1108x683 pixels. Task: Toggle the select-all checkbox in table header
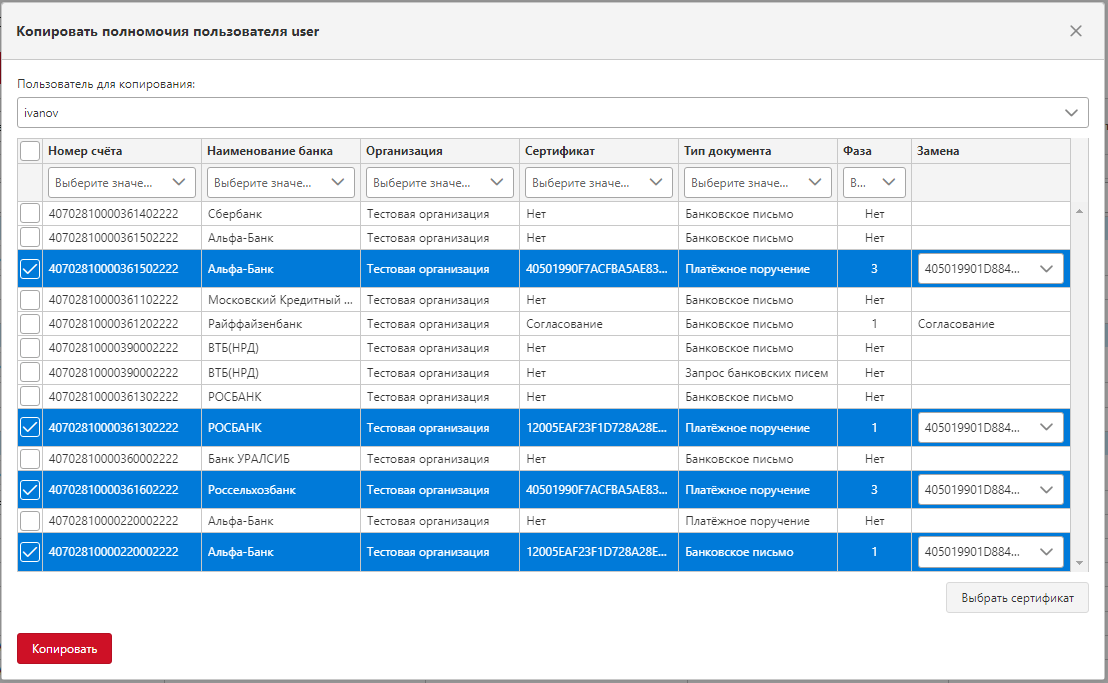coord(30,151)
